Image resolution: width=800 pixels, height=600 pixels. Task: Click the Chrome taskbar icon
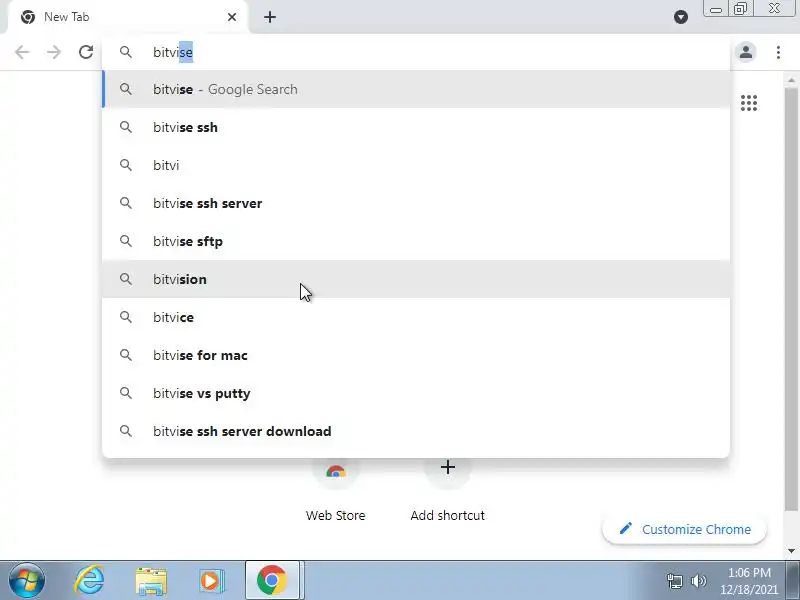click(x=272, y=580)
